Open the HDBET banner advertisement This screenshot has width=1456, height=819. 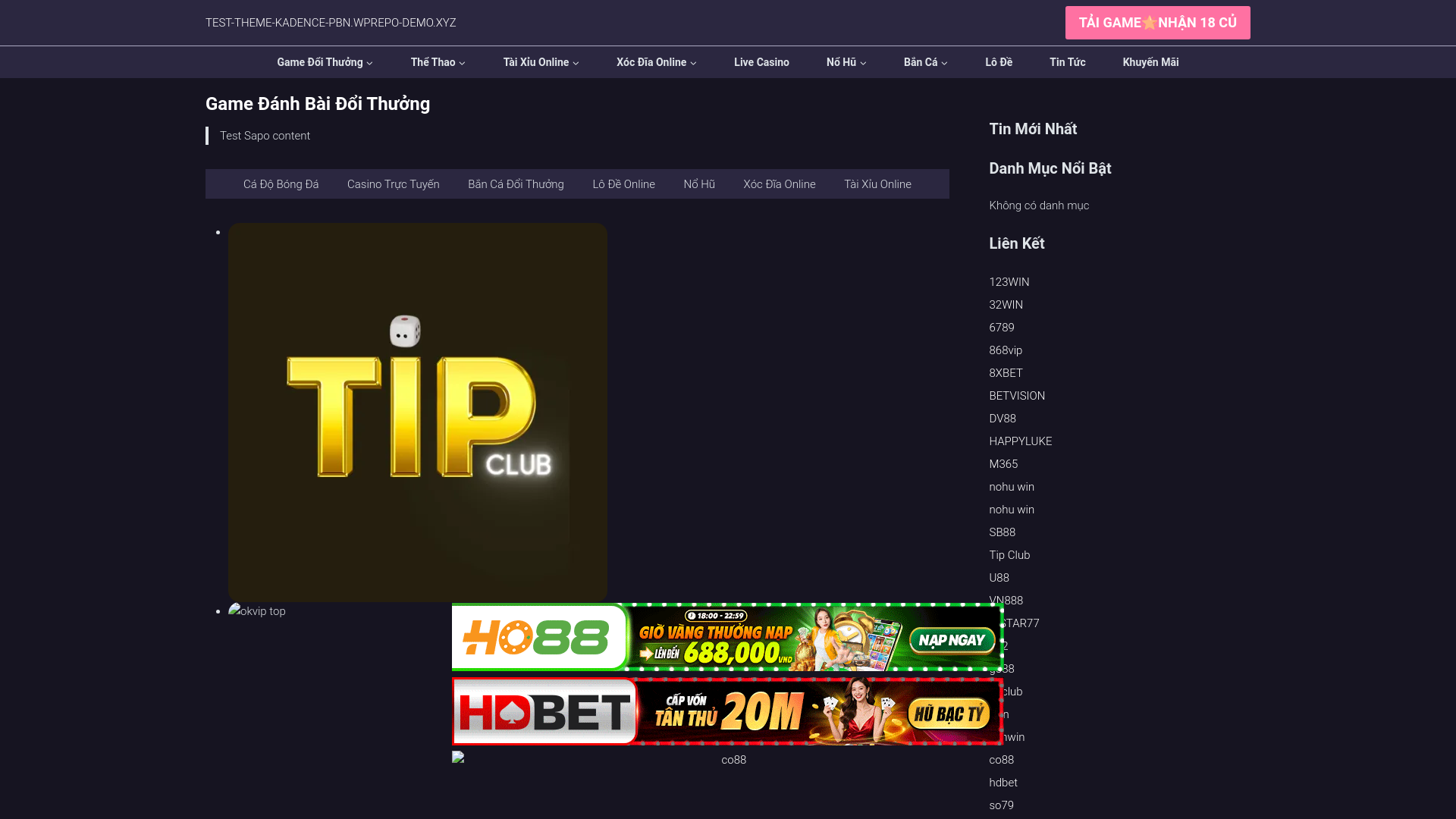pos(726,711)
